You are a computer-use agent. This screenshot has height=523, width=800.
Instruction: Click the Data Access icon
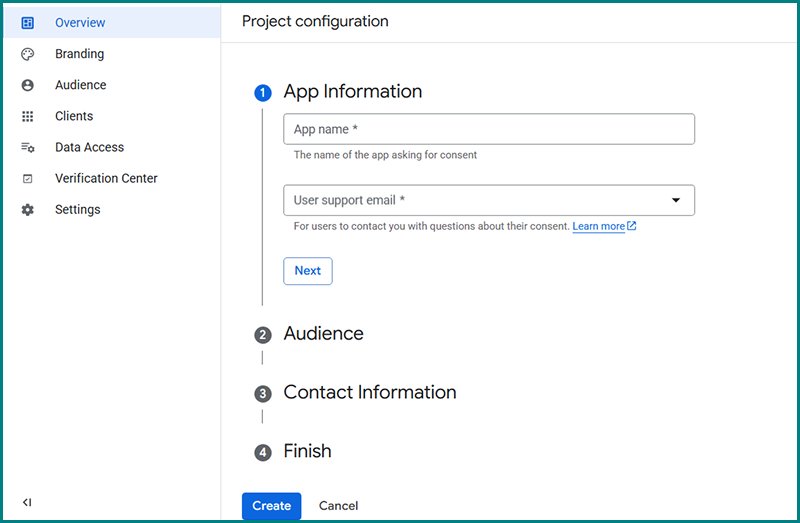pyautogui.click(x=28, y=147)
